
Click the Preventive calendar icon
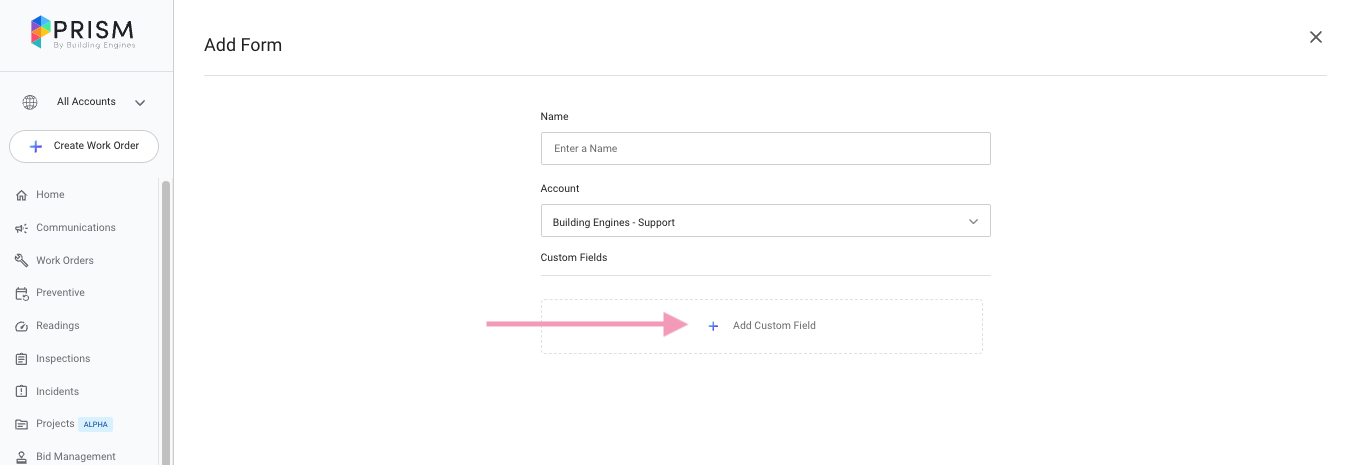21,293
